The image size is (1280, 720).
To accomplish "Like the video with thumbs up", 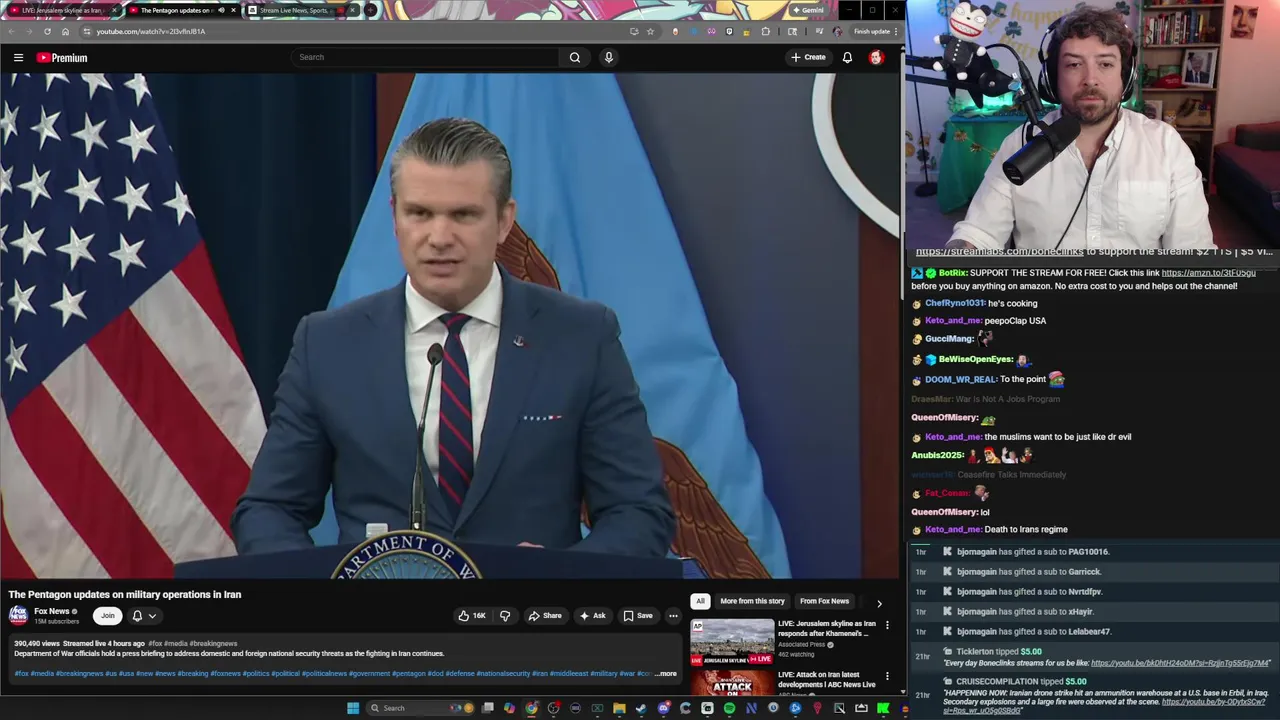I will (472, 616).
